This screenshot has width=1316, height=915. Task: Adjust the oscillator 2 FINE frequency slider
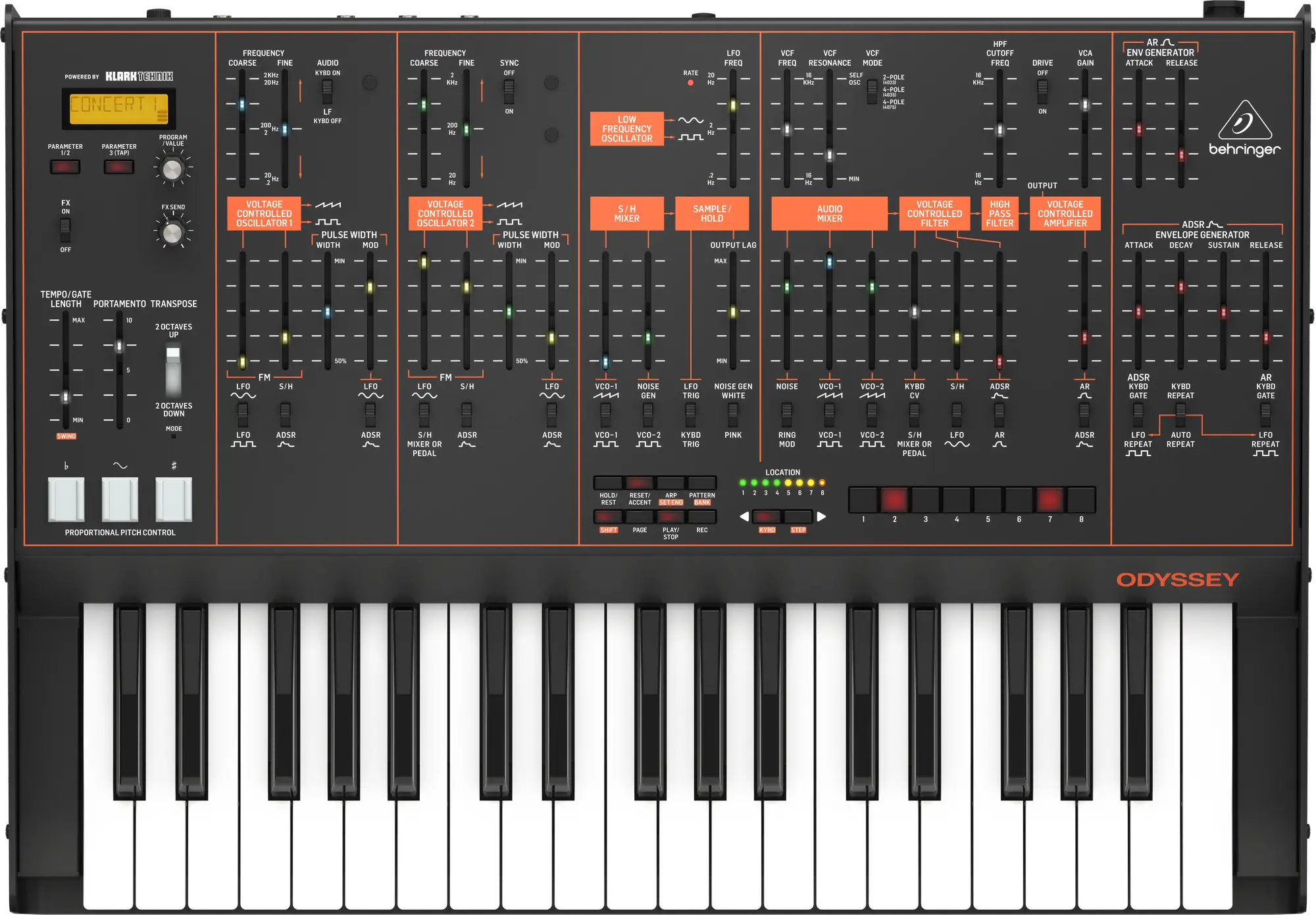coord(467,128)
